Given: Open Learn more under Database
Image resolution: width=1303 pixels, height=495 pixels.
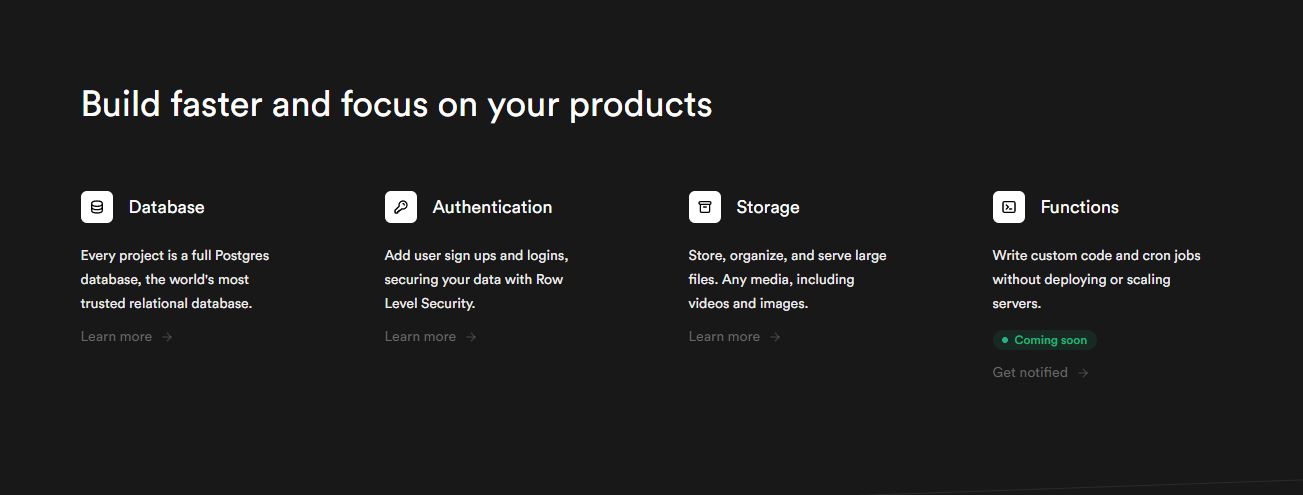Looking at the screenshot, I should pos(117,337).
